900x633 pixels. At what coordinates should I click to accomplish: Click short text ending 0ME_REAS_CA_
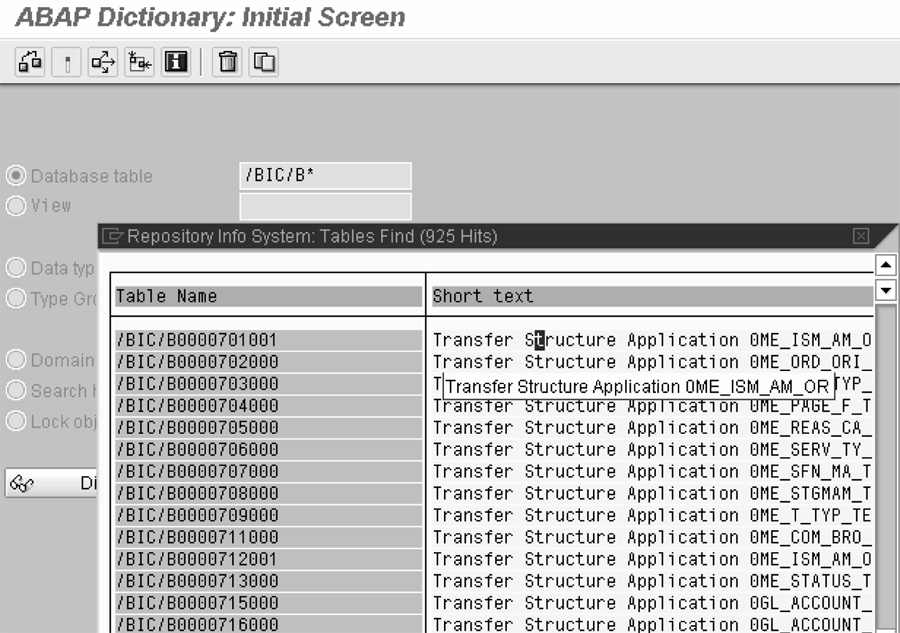pyautogui.click(x=653, y=428)
